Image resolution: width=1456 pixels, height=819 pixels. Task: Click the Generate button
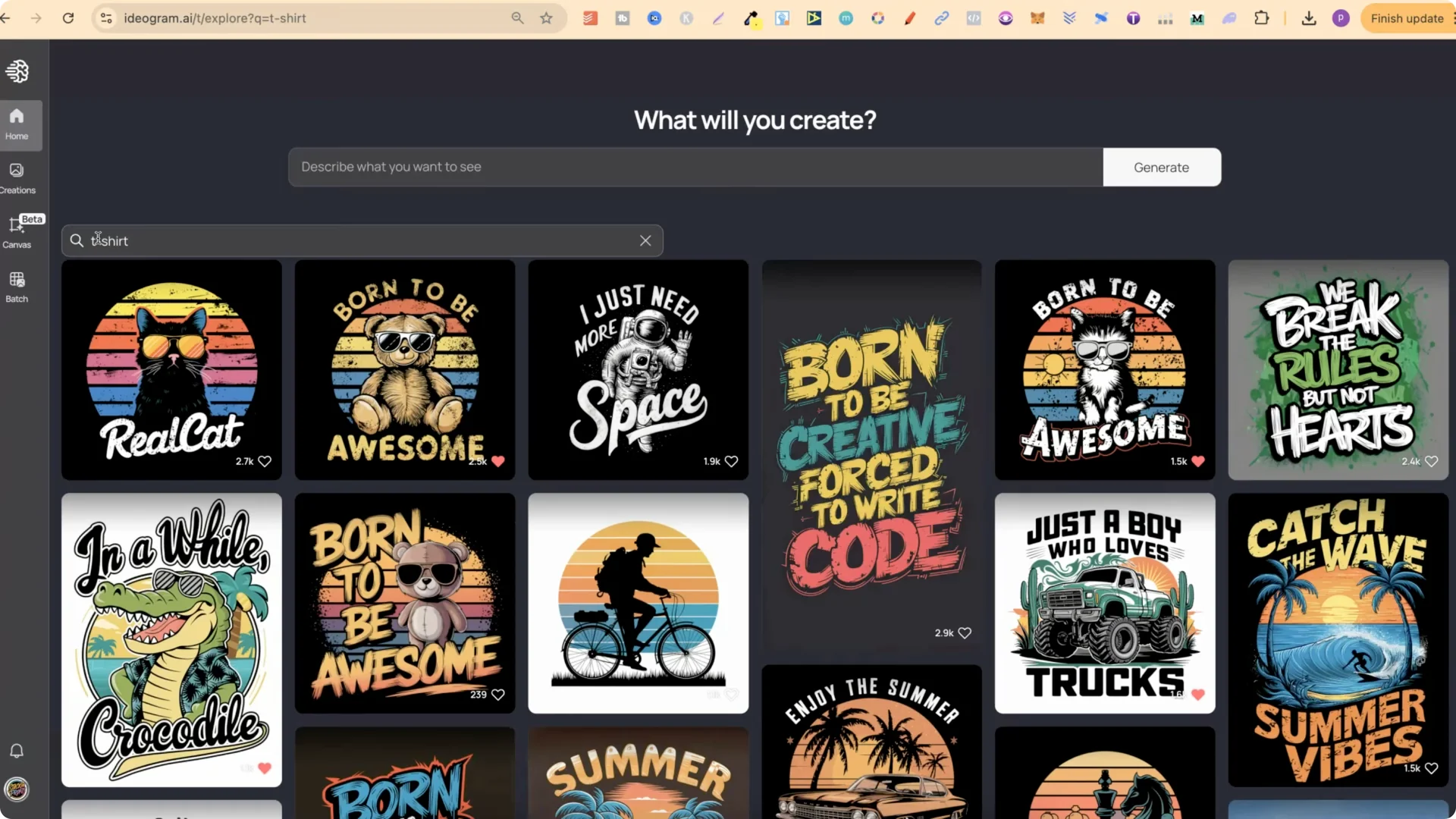1162,167
